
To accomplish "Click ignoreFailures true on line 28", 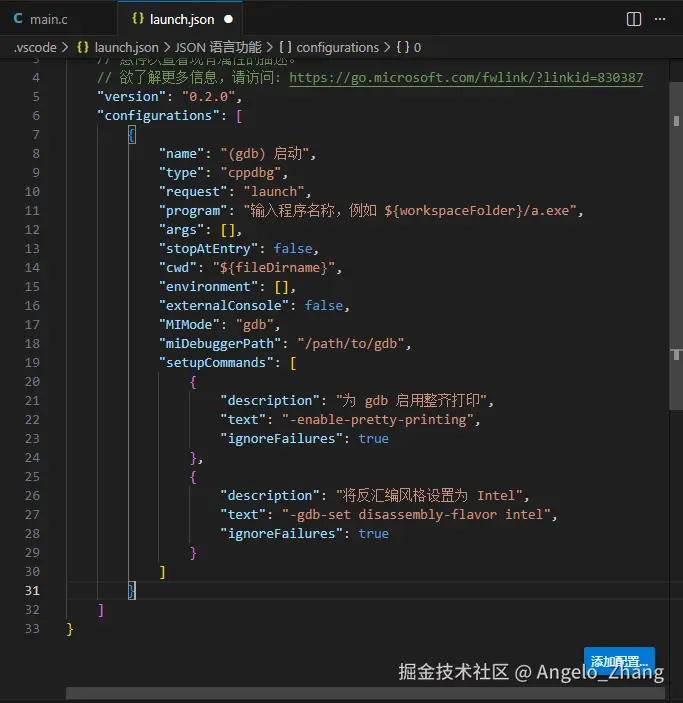I will click(x=373, y=534).
